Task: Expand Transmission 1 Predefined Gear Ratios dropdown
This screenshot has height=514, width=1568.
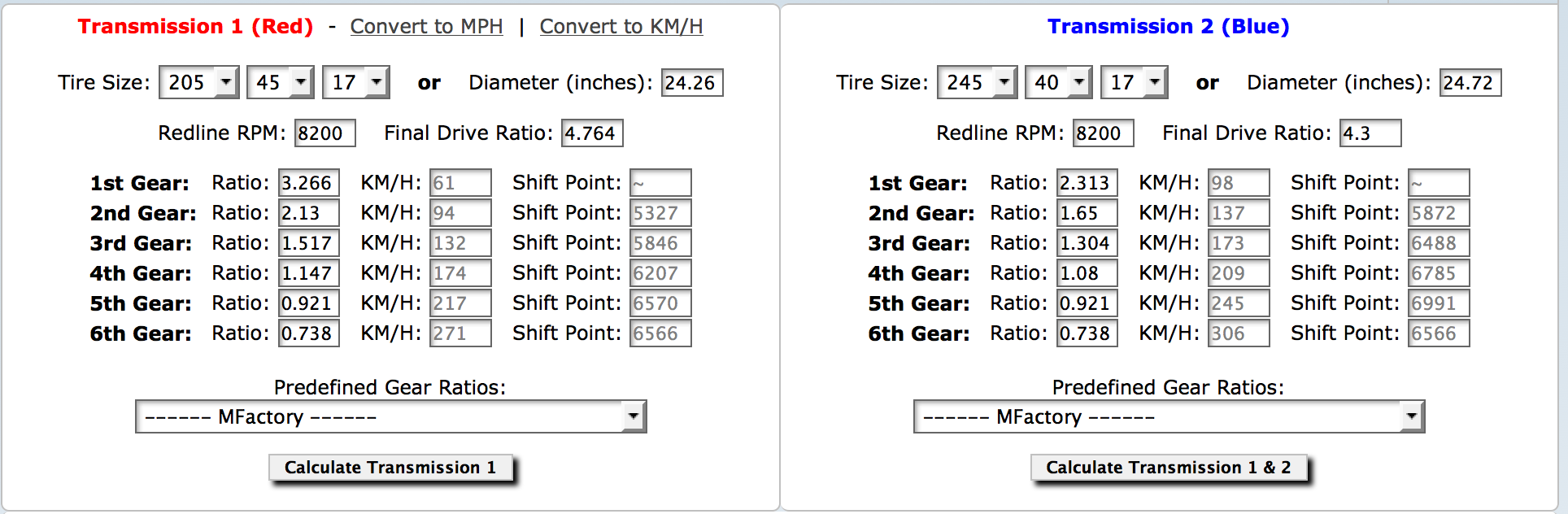Action: [391, 416]
